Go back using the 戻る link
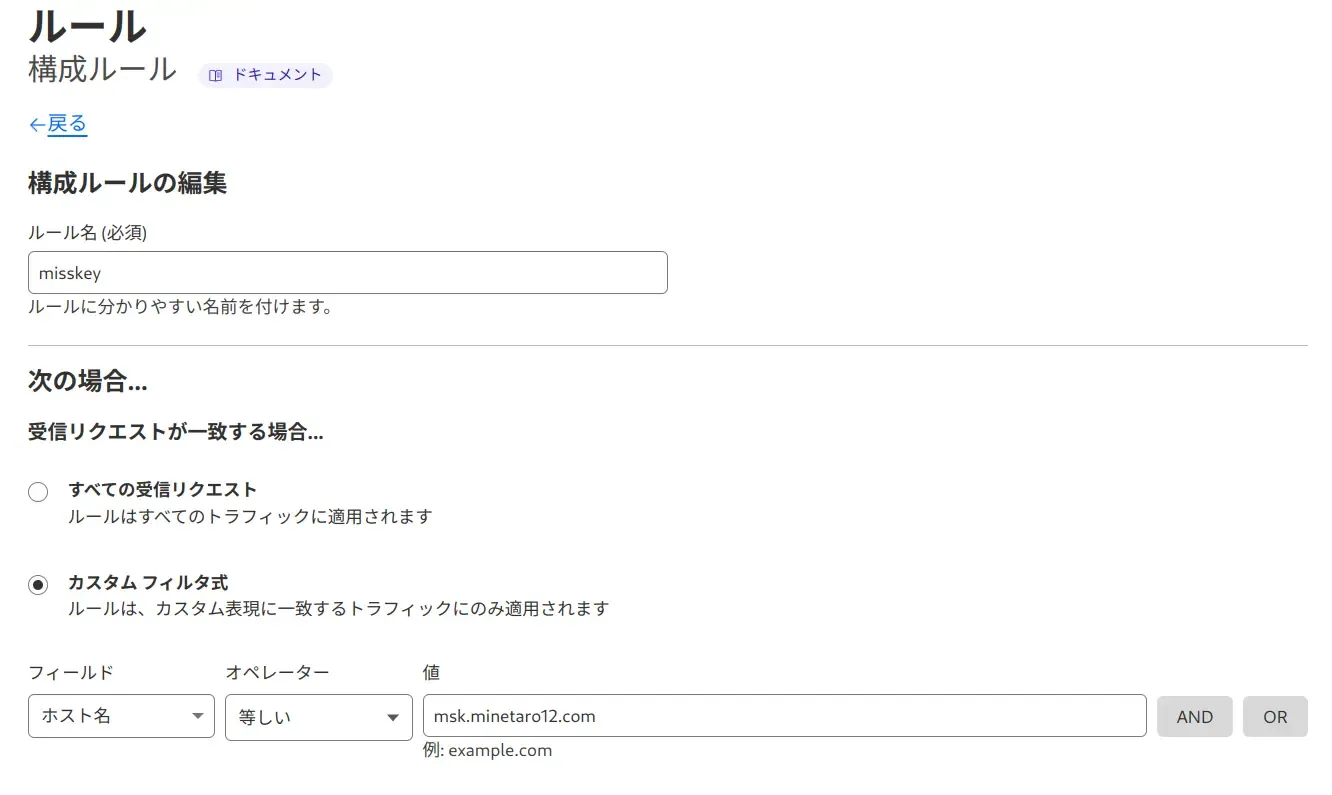Image resolution: width=1332 pixels, height=795 pixels. coord(67,124)
